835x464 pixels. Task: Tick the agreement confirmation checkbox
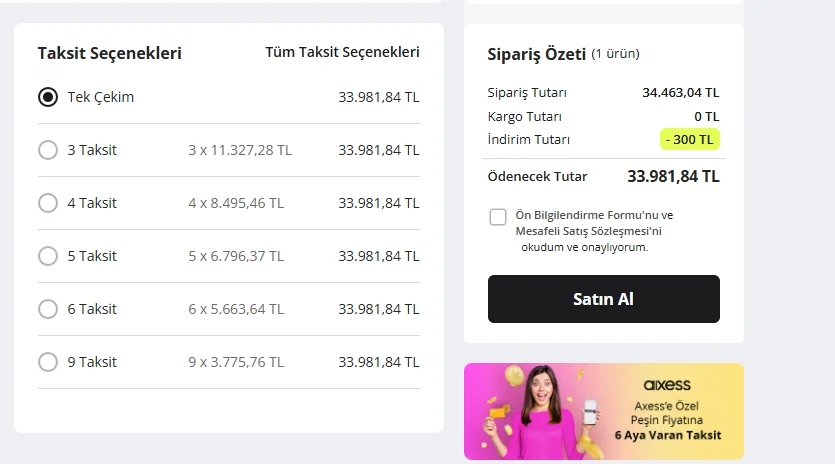[498, 217]
